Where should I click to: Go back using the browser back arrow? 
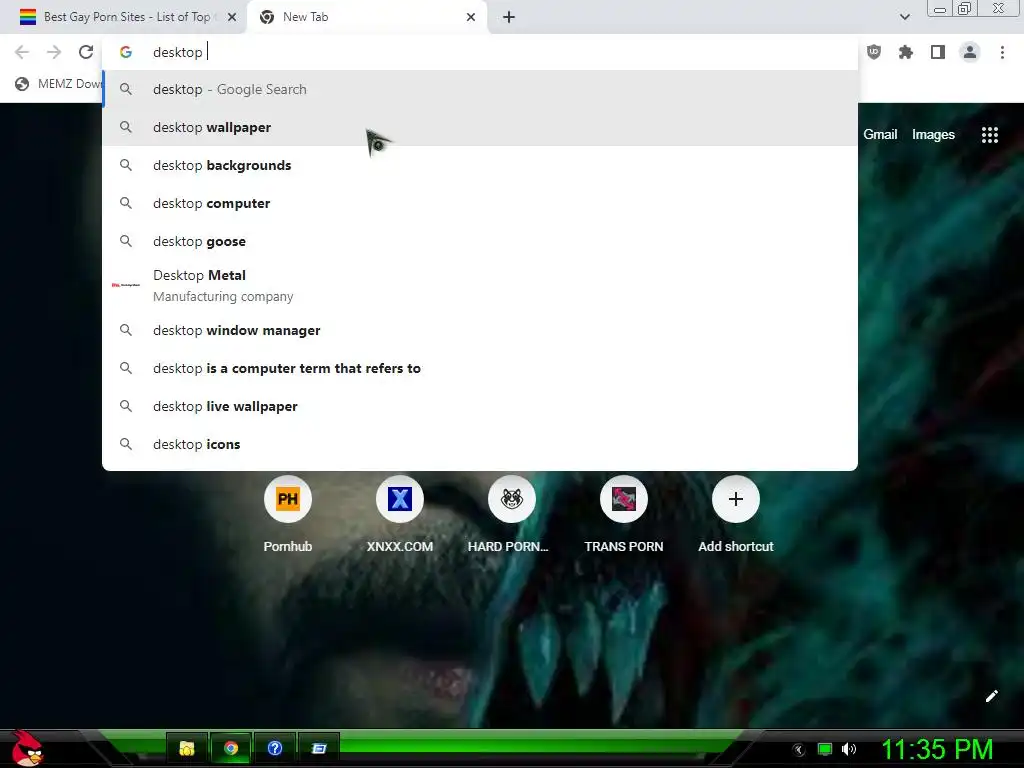22,52
